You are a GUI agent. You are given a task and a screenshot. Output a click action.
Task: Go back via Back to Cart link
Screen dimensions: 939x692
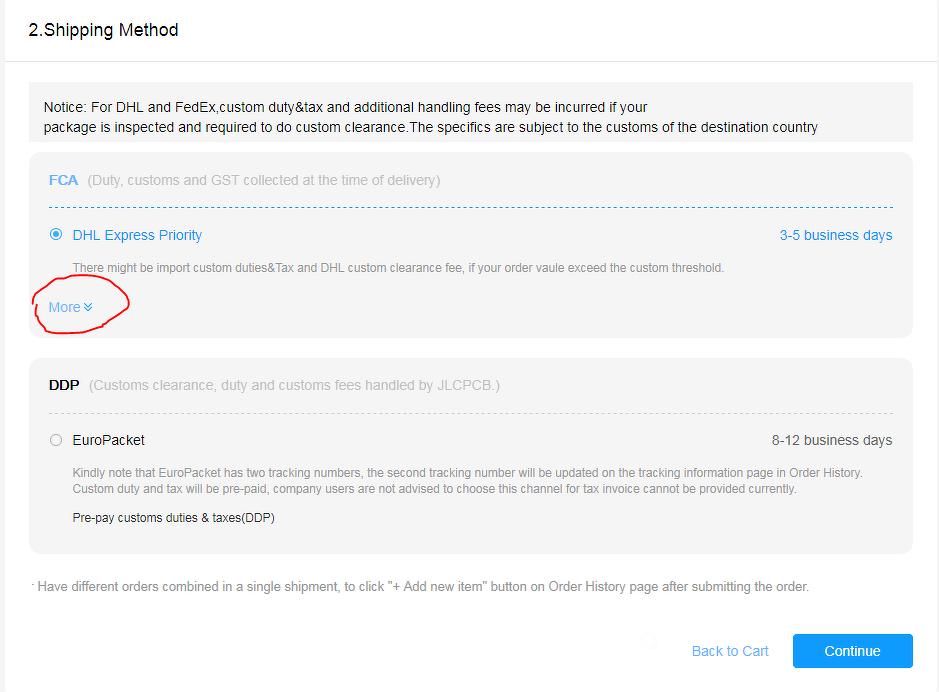click(x=730, y=651)
